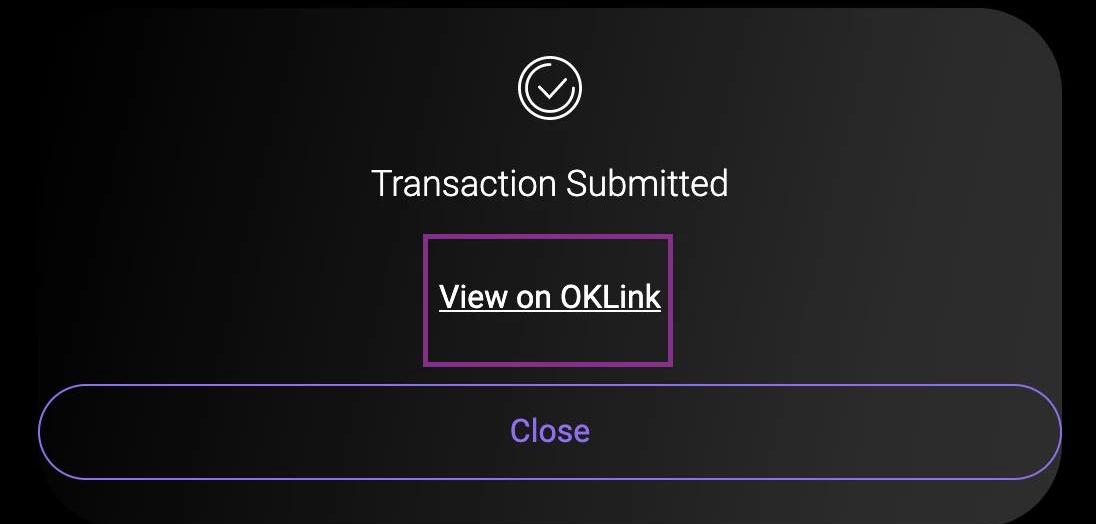Click the purple-outlined Close pill button

[549, 432]
